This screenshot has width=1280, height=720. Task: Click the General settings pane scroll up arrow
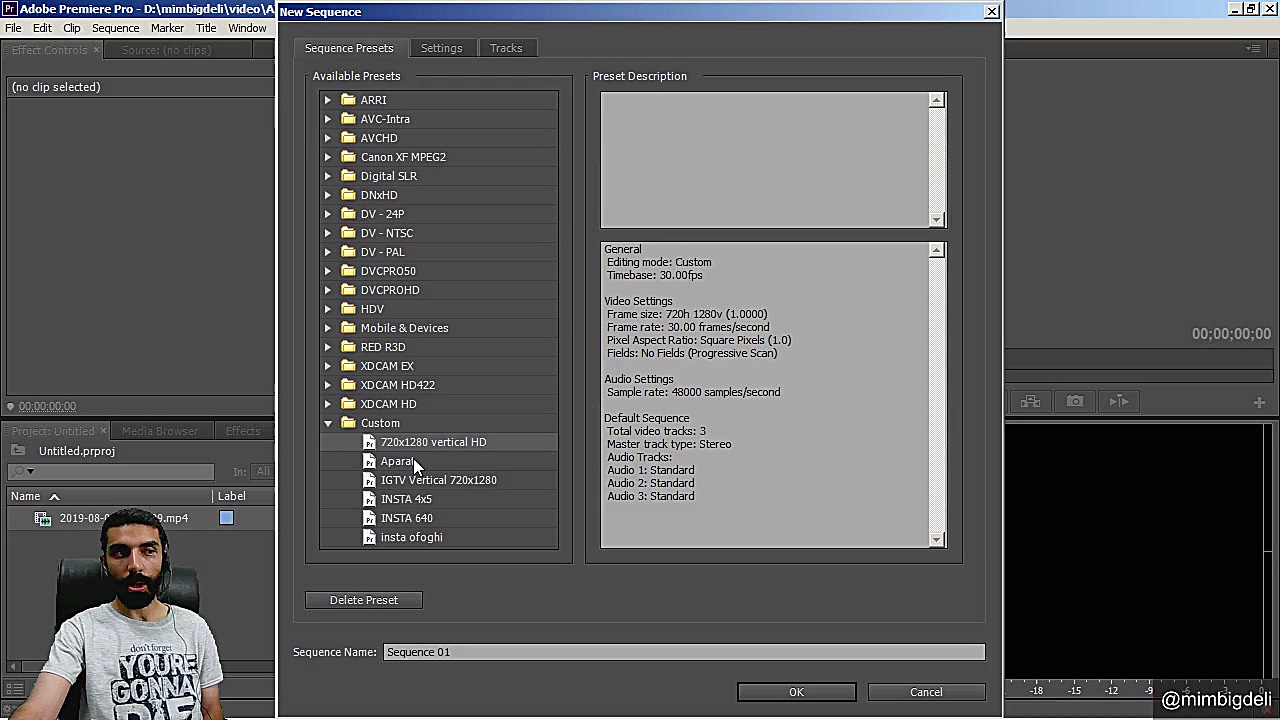(936, 250)
